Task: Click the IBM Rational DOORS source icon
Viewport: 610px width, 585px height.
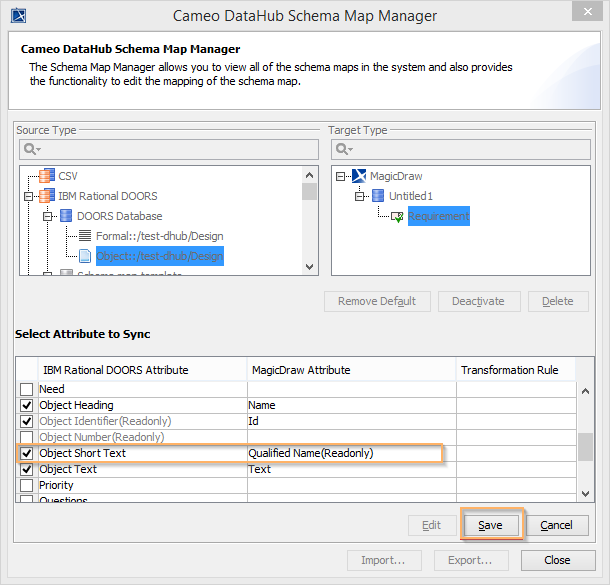Action: click(x=46, y=196)
